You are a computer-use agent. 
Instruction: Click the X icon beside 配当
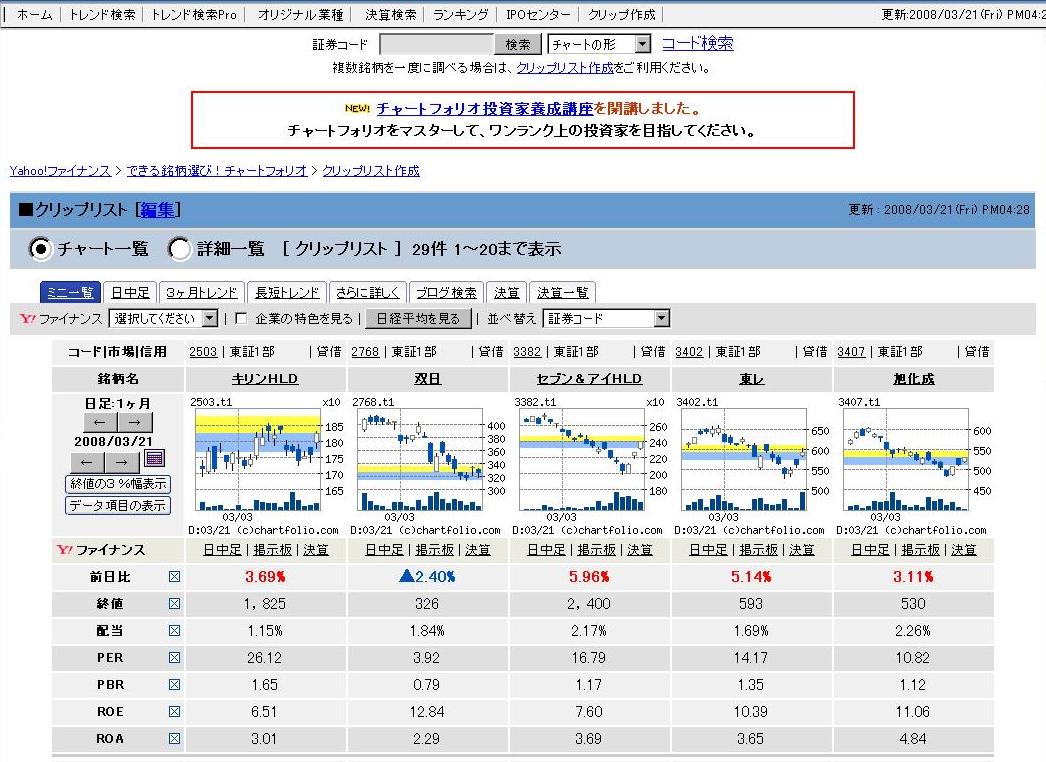tap(175, 631)
